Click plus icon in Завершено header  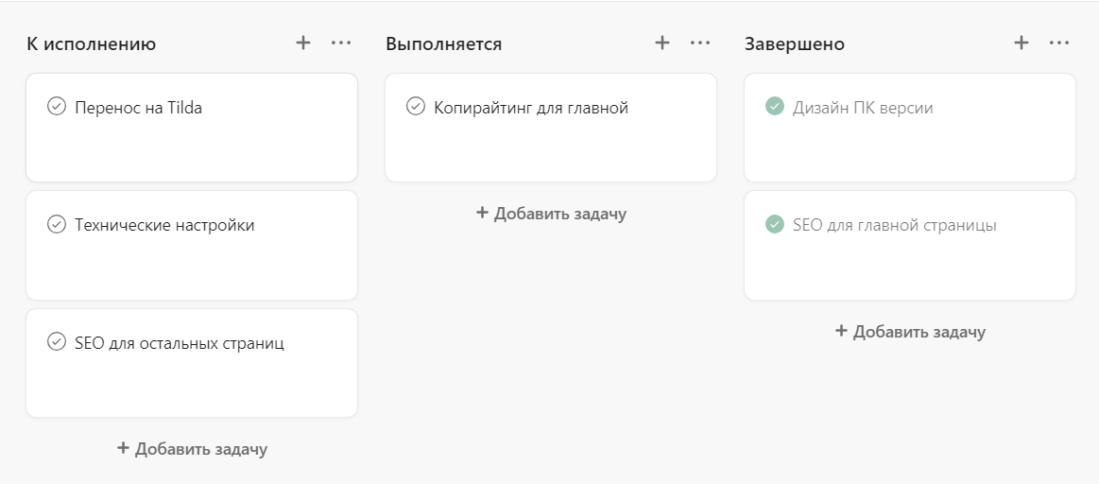click(1021, 43)
